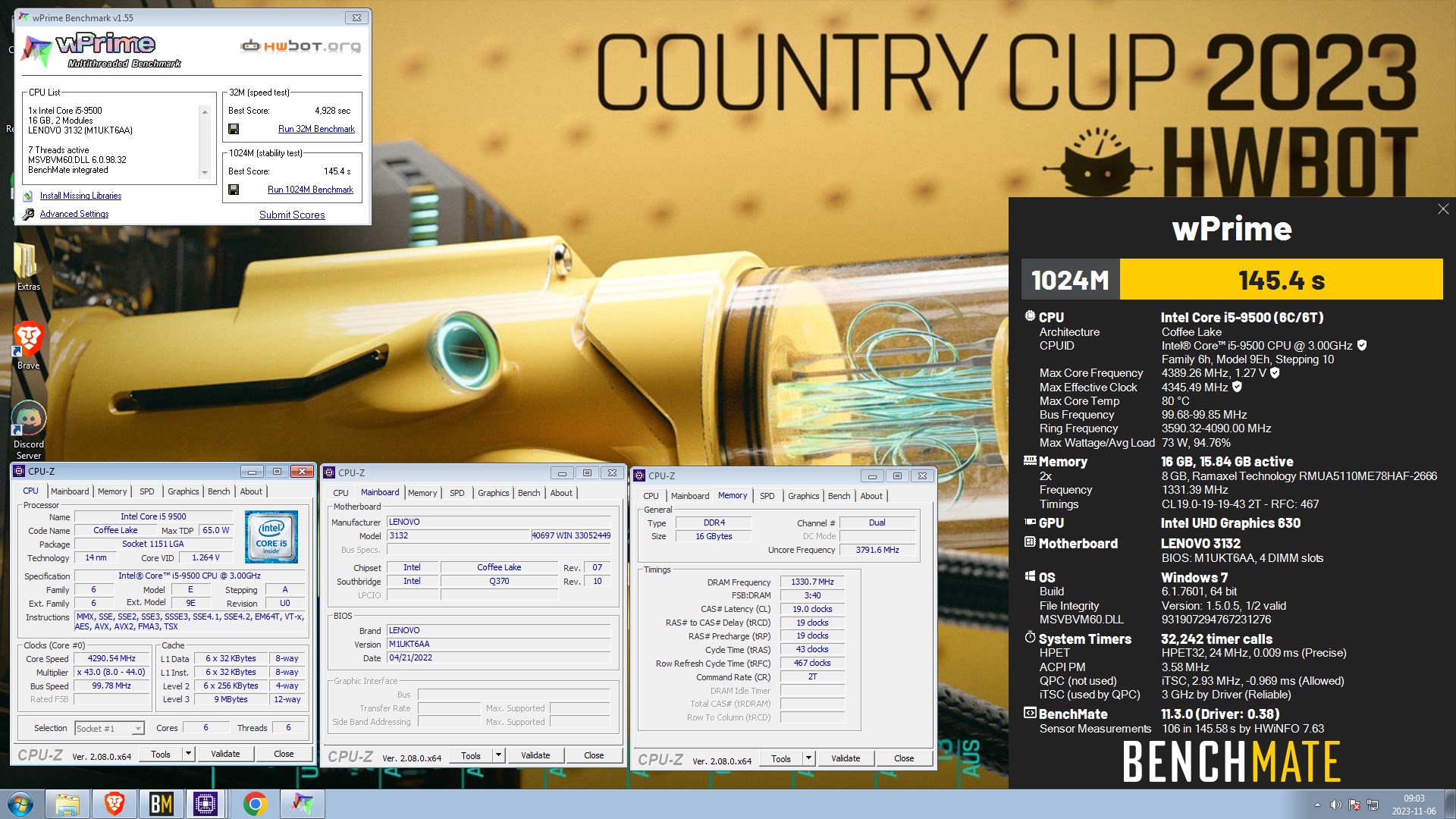Click Close button in first CPU-Z window
Viewport: 1456px width, 819px height.
[x=284, y=754]
